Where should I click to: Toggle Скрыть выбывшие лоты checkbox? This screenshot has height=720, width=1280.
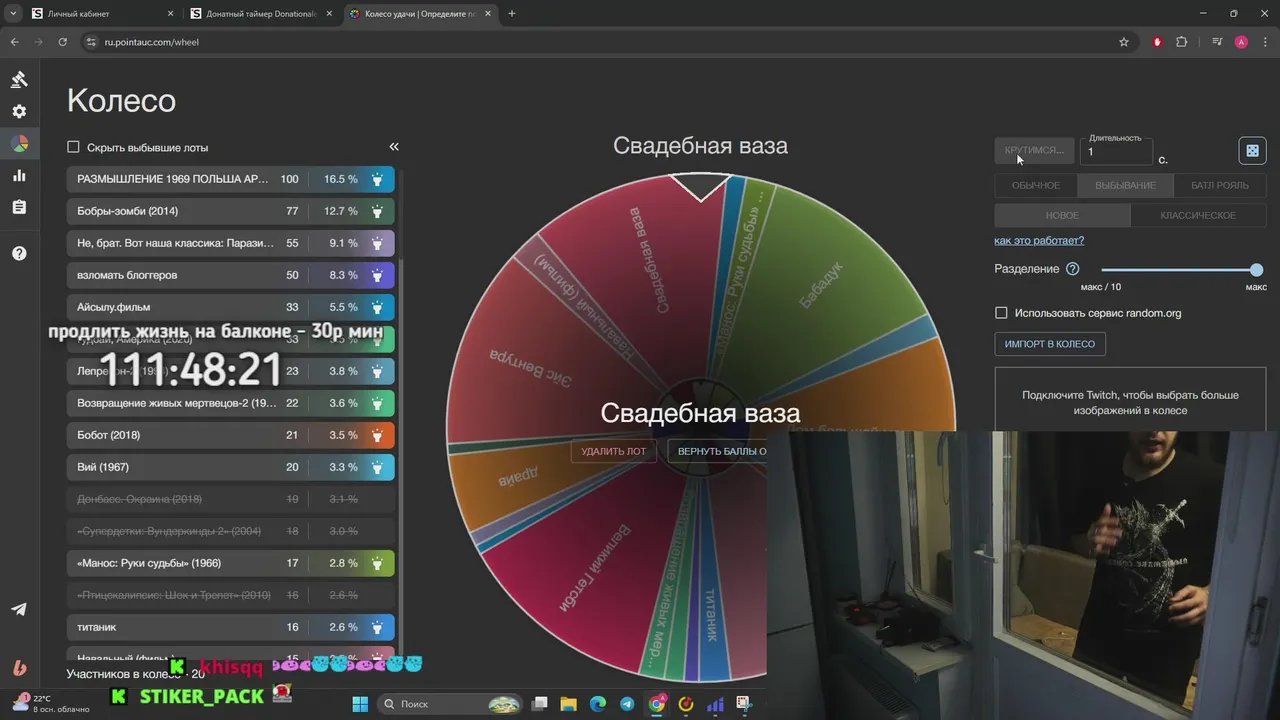[73, 147]
